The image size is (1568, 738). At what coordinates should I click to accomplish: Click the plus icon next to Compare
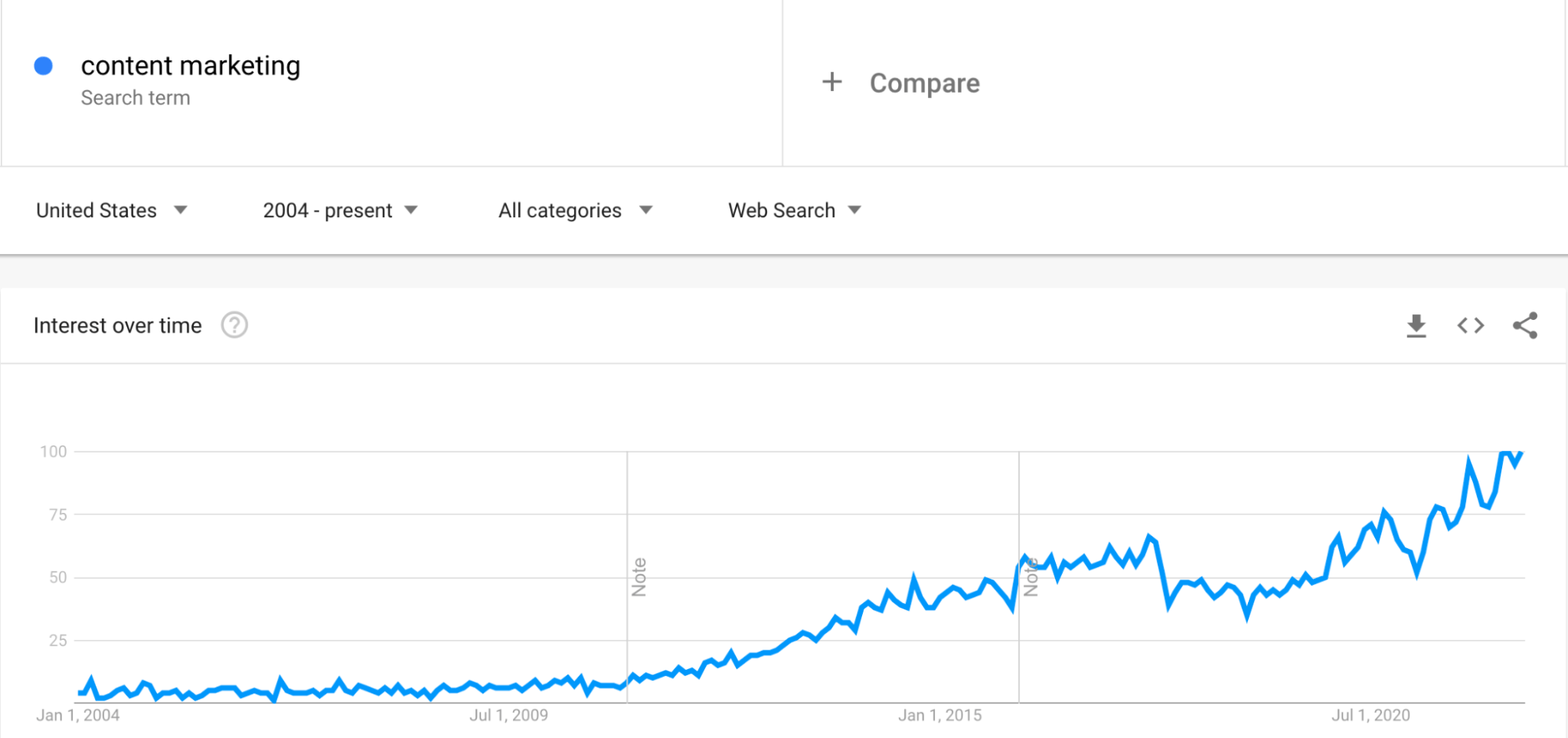[831, 82]
